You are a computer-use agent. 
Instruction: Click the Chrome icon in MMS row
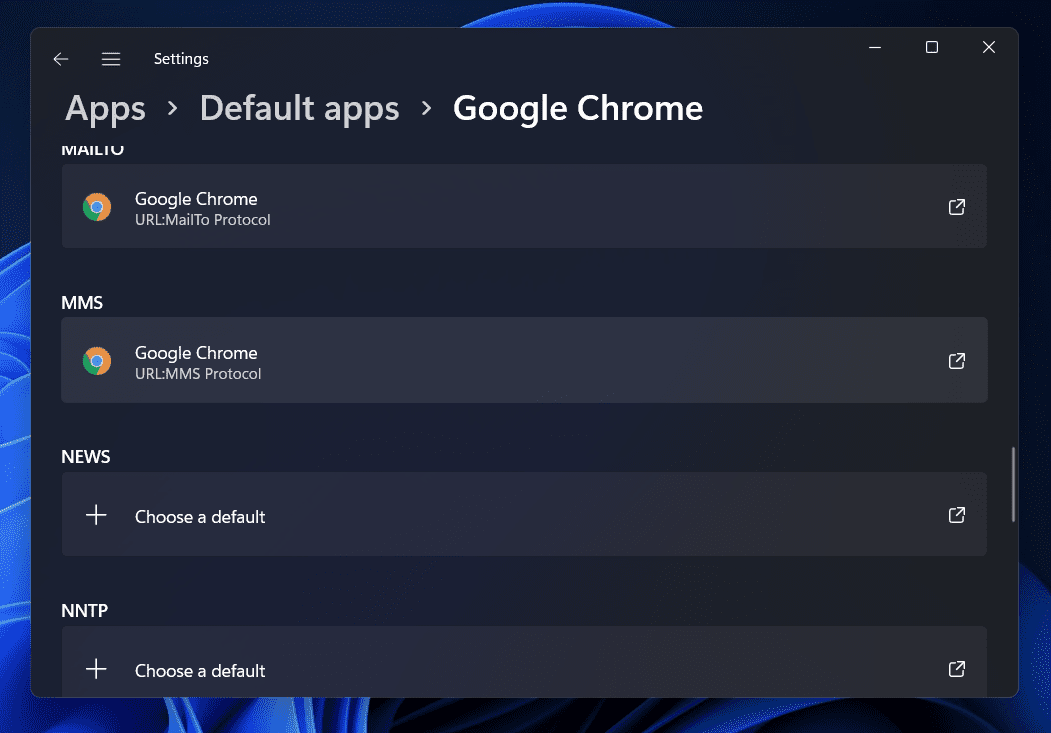(97, 361)
